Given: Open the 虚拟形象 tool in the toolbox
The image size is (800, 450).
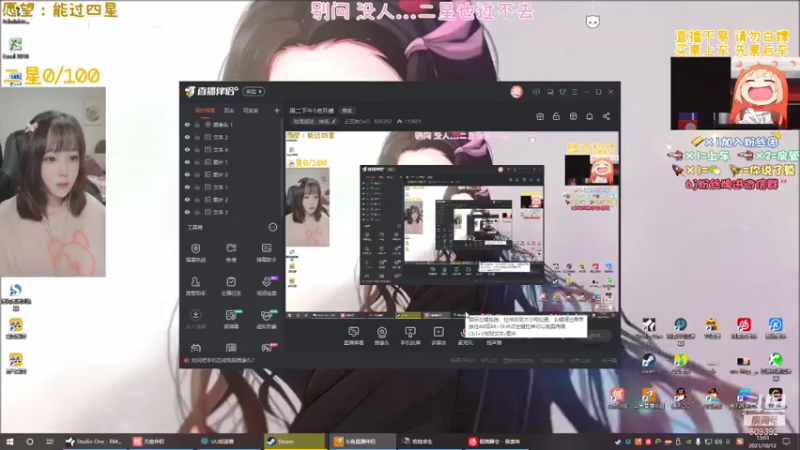Looking at the screenshot, I should pos(266,319).
